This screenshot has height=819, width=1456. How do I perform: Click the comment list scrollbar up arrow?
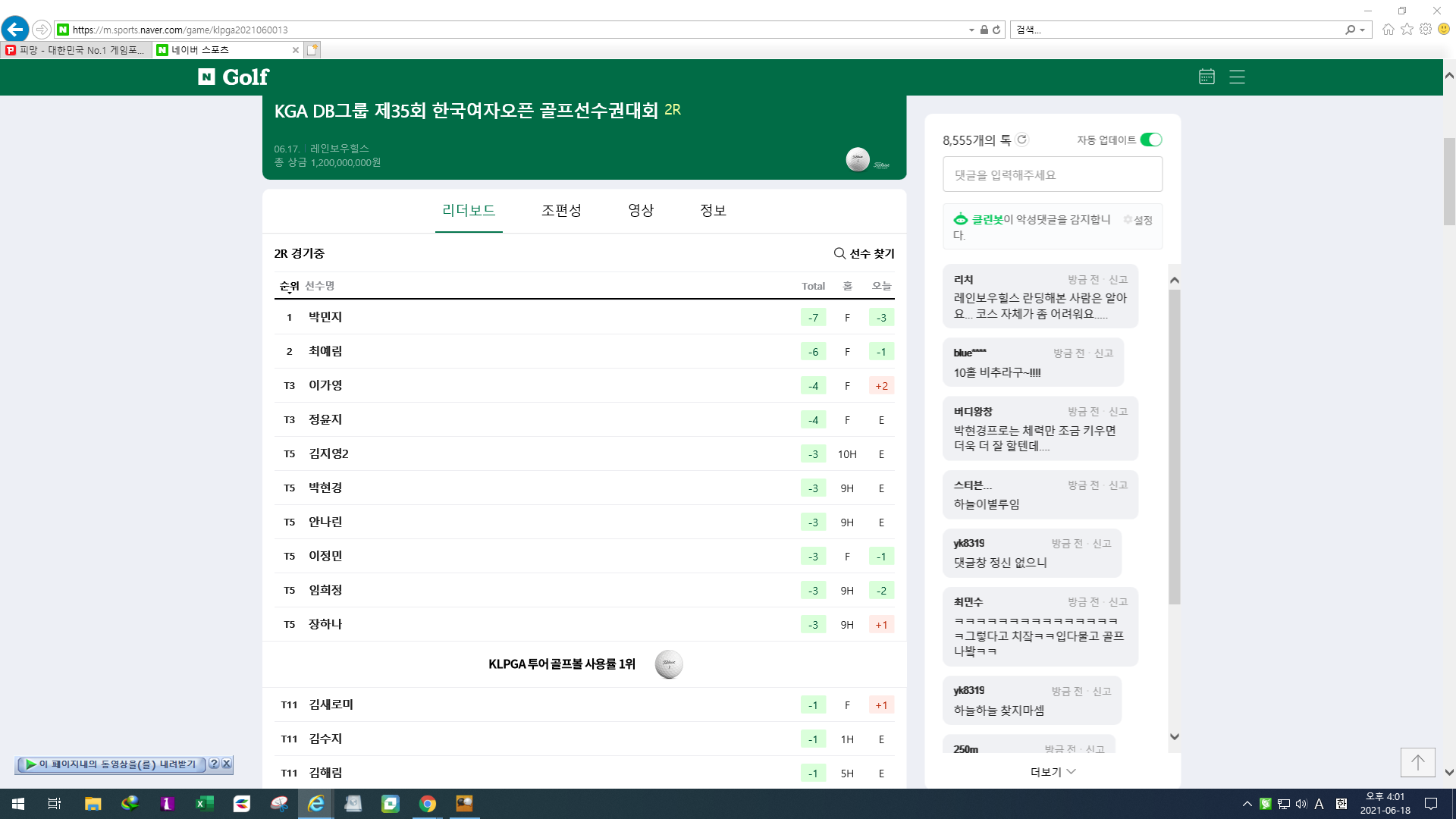coord(1175,280)
